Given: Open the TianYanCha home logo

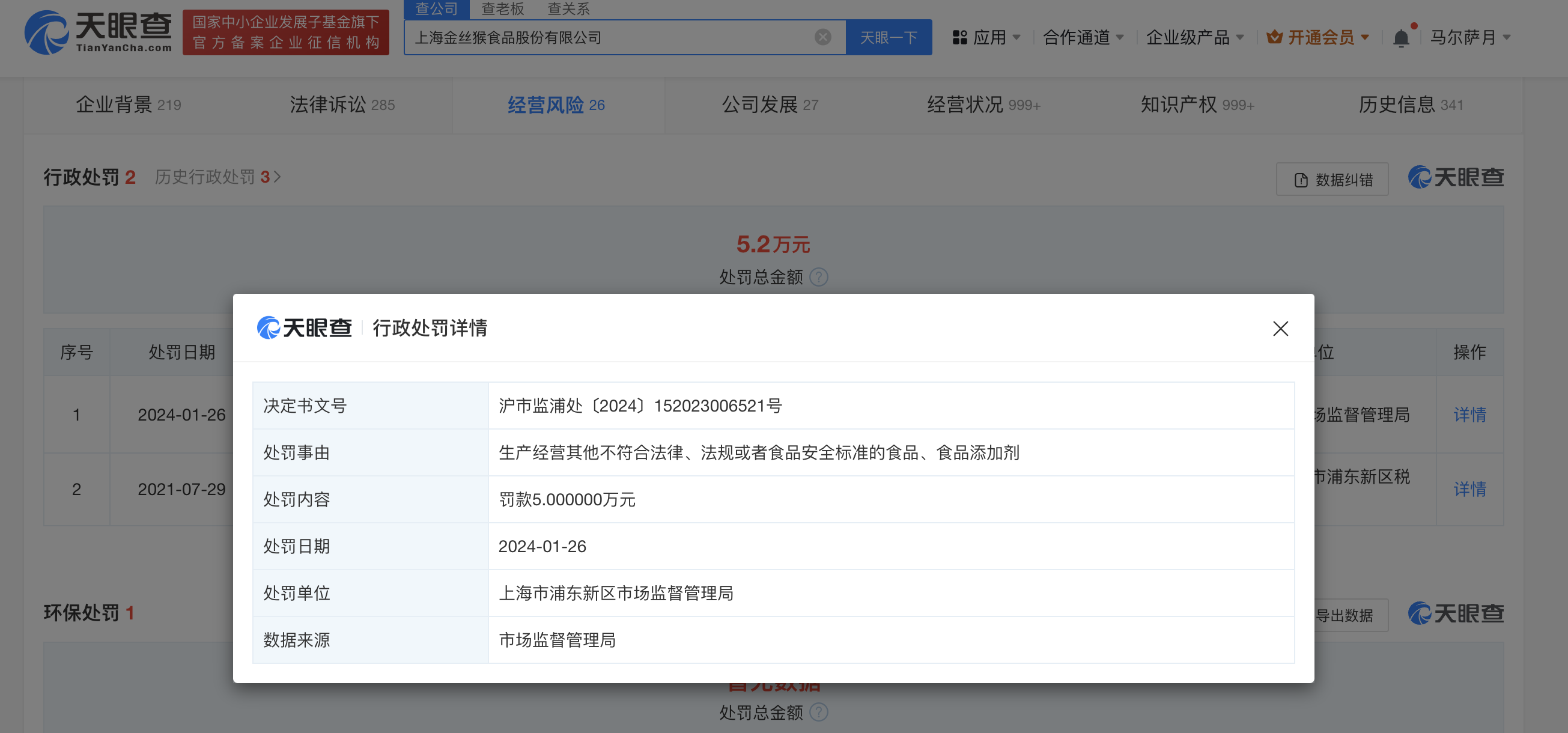Looking at the screenshot, I should (98, 32).
